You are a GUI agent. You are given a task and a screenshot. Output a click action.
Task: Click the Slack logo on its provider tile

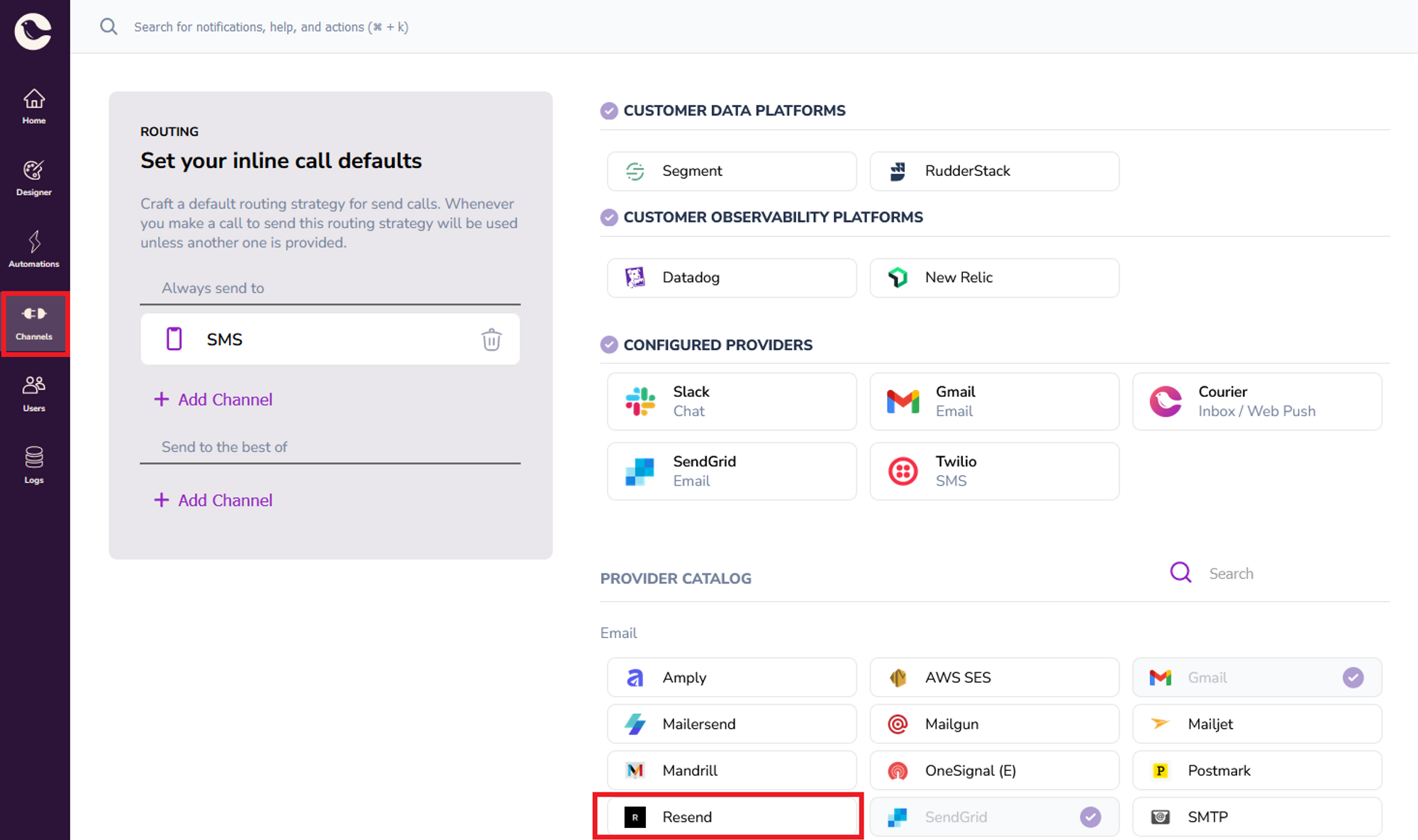coord(639,401)
